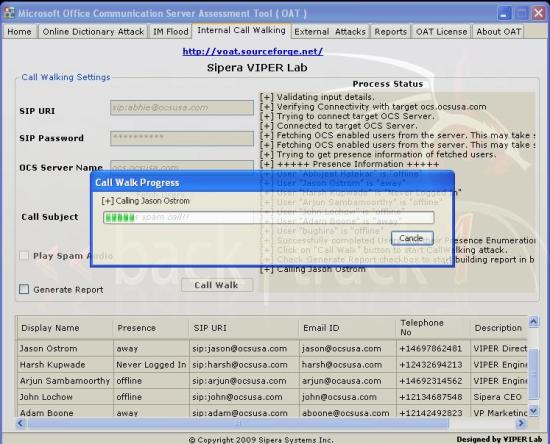Click sip:arjun@ocsusa.com cell
This screenshot has height=444, width=550.
tap(244, 381)
